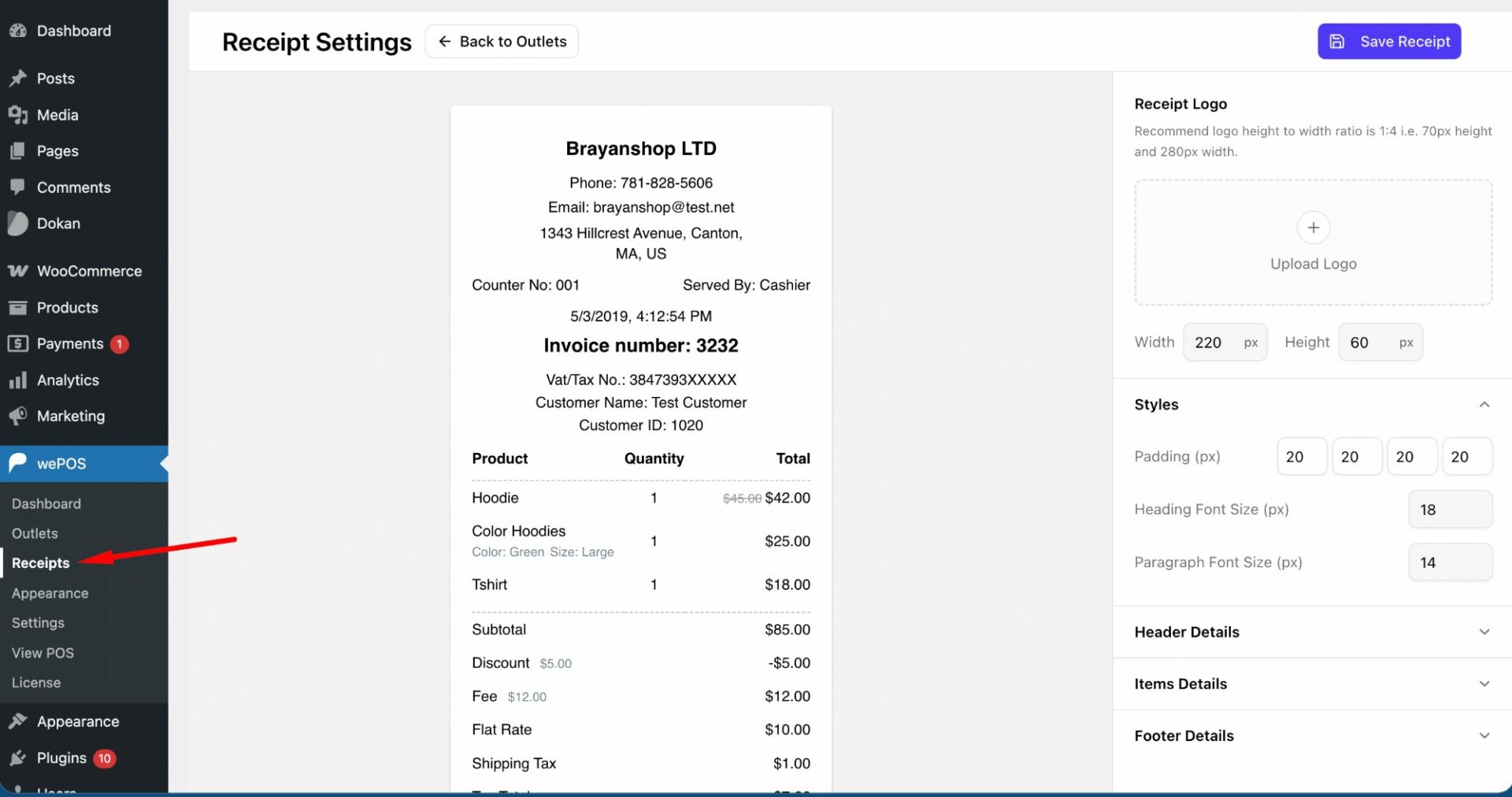This screenshot has height=797, width=1512.
Task: Click the wePOS logo icon
Action: (x=17, y=463)
